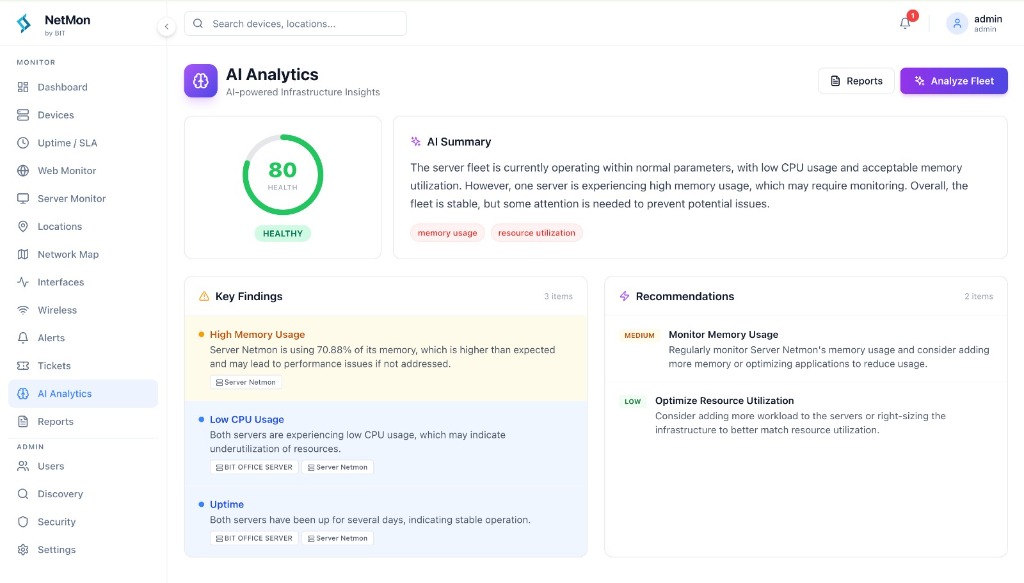1024x583 pixels.
Task: Click the Analyze Fleet button
Action: [953, 81]
